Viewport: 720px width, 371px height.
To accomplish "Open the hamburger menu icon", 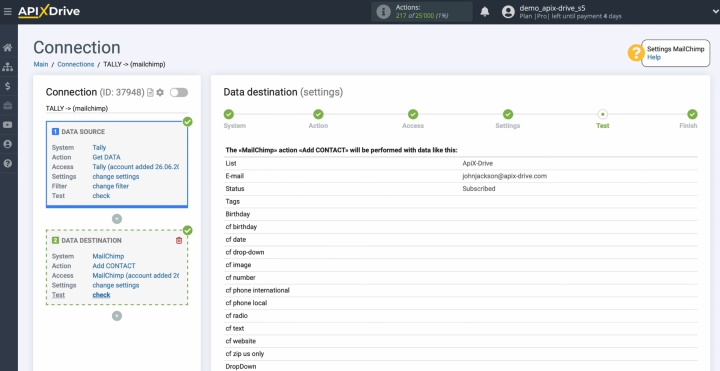I will (x=7, y=11).
